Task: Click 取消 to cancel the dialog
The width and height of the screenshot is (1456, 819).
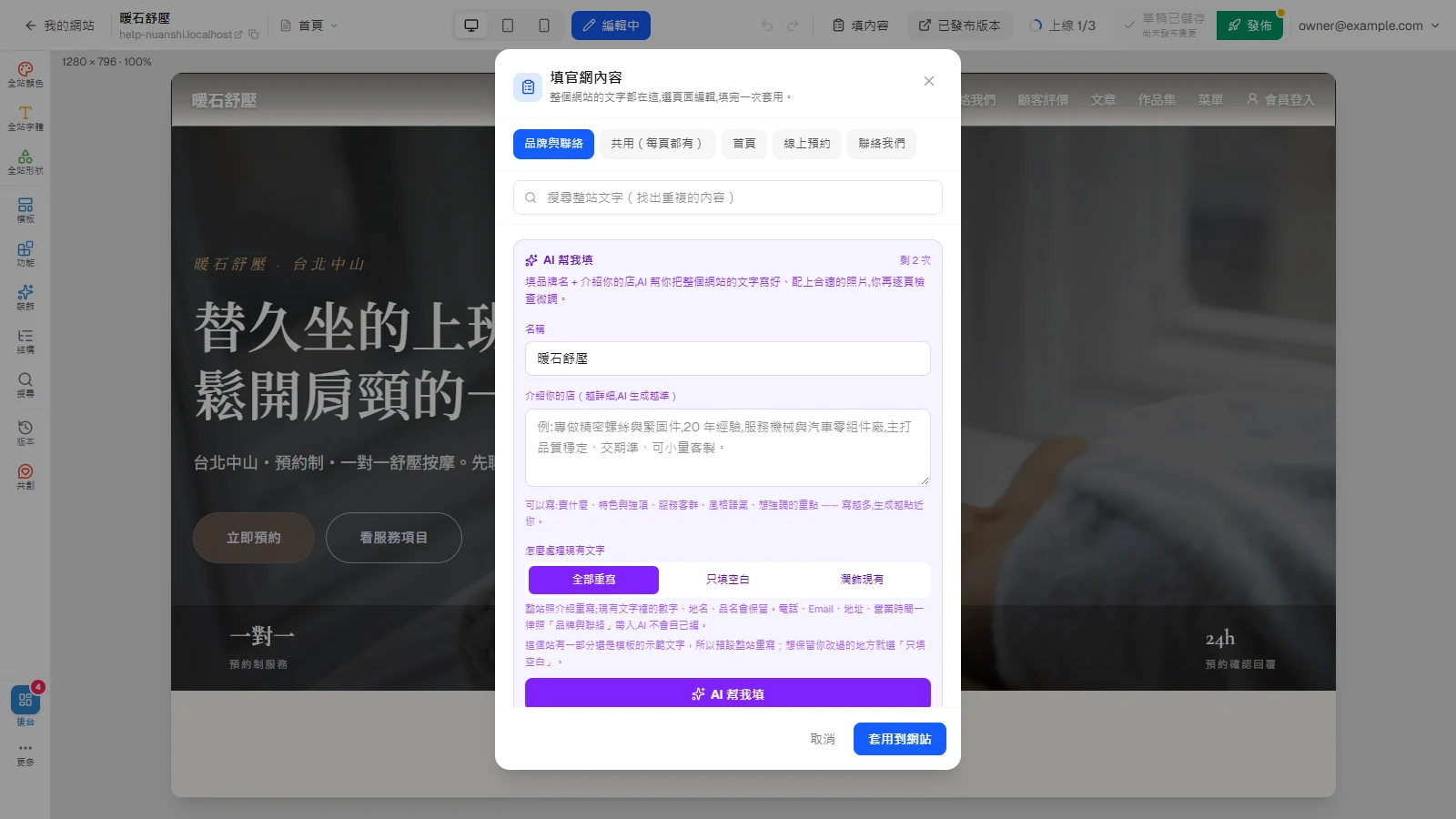Action: [823, 739]
